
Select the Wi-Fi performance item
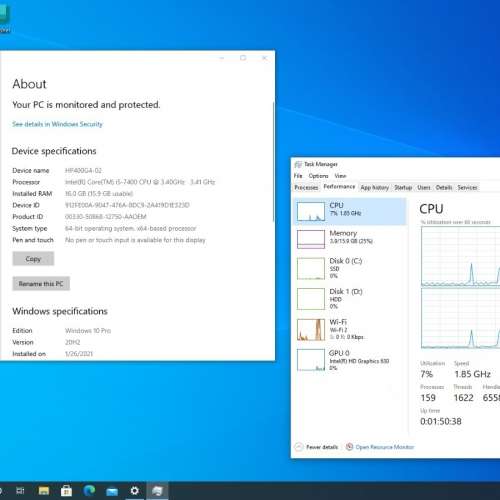click(350, 329)
